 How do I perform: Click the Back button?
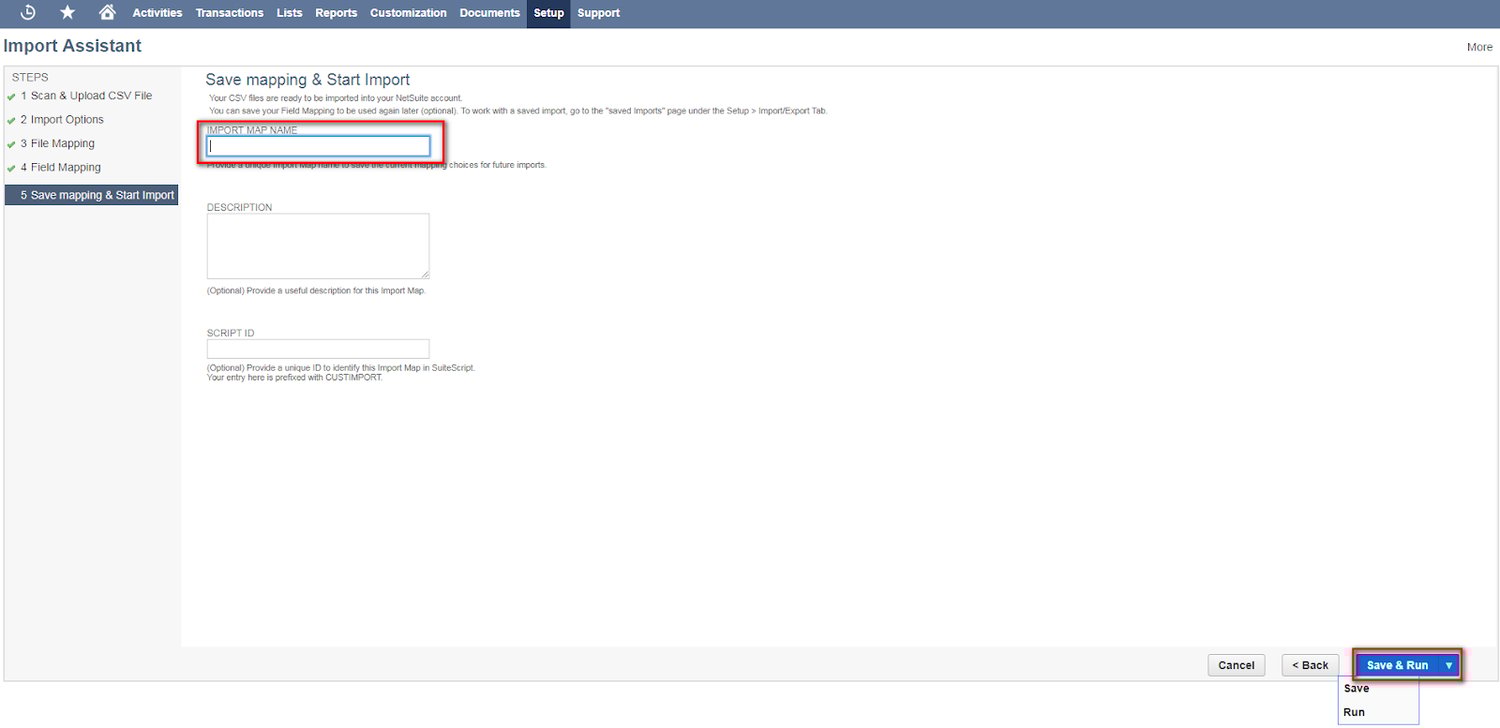pyautogui.click(x=1310, y=664)
